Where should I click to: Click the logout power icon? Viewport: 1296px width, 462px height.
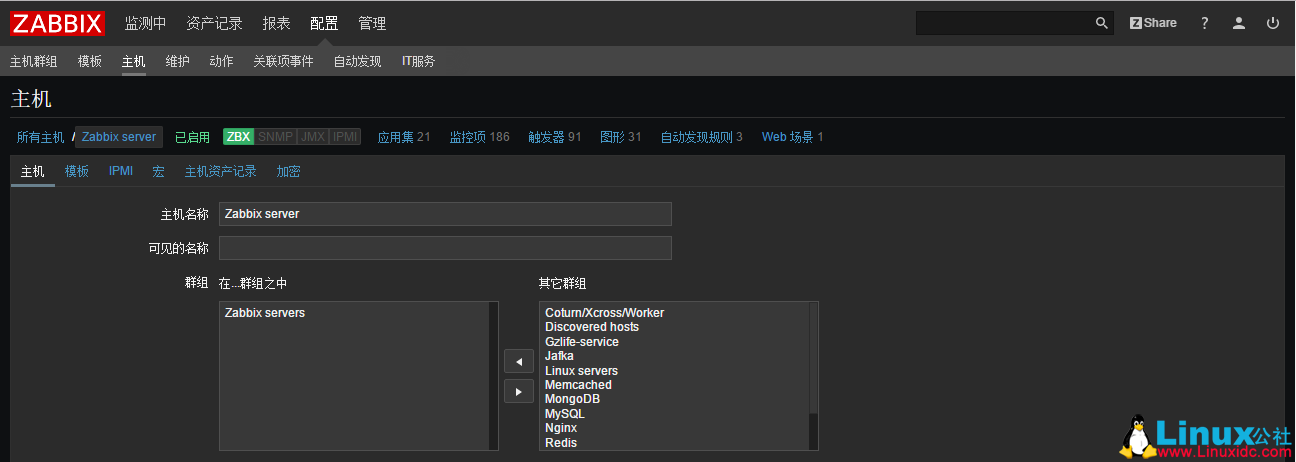click(x=1273, y=23)
